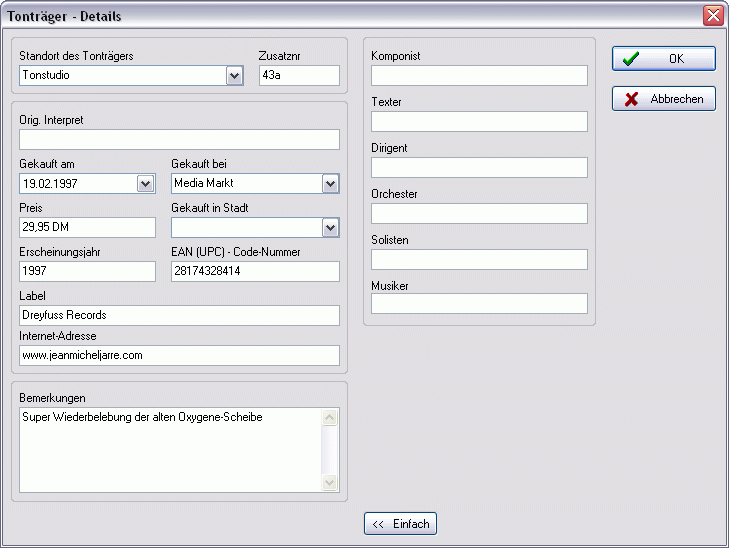Click the Bemerkungen scrollbar up arrow

click(x=330, y=417)
